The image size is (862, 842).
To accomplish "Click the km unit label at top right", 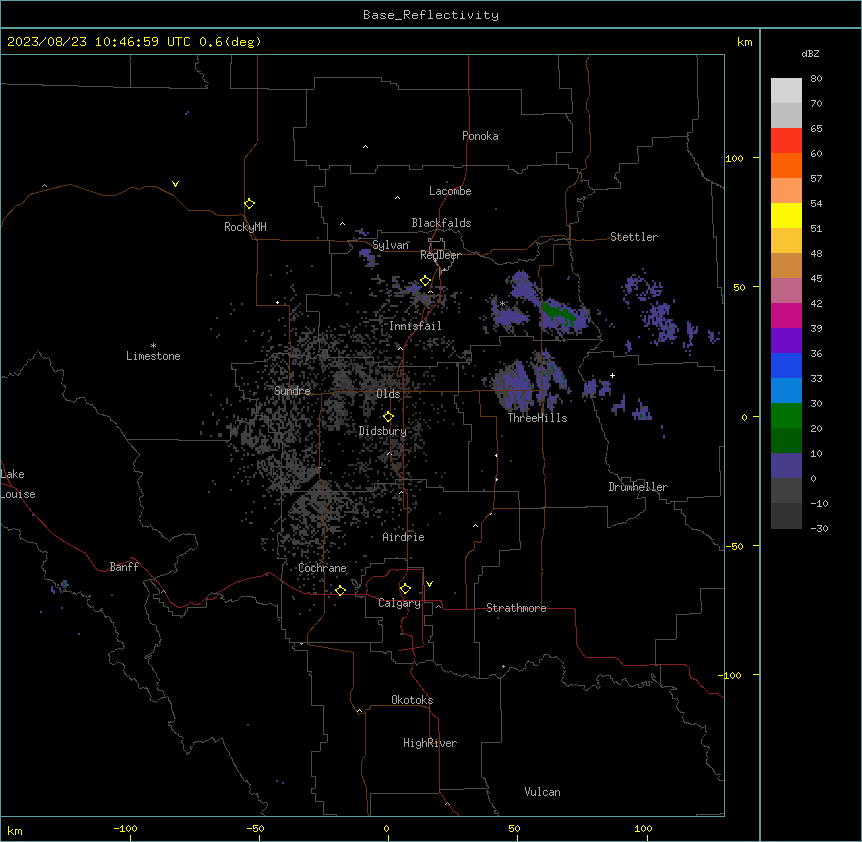I will 744,42.
